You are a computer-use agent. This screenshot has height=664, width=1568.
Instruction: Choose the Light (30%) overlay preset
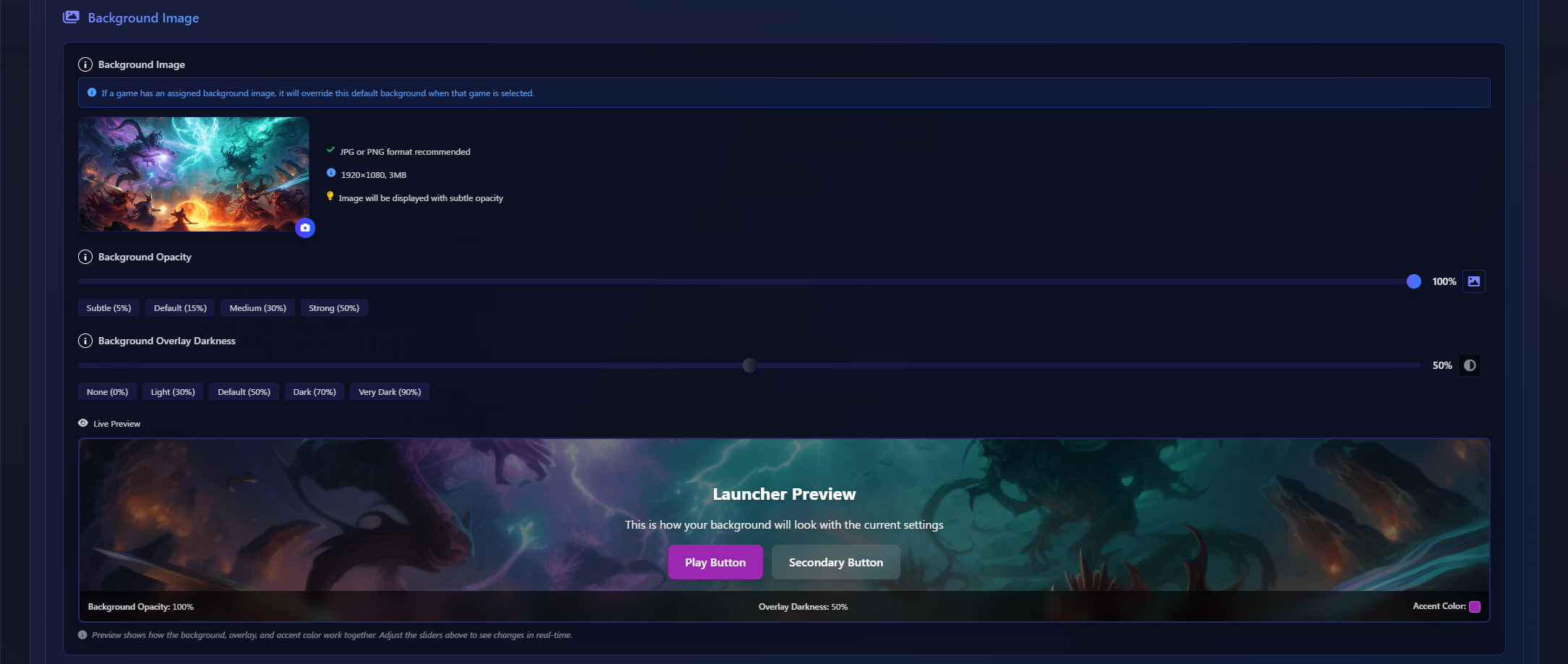[x=173, y=392]
